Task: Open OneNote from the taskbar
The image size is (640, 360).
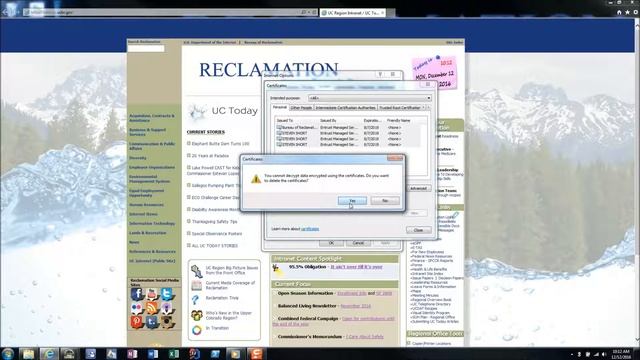Action: click(132, 354)
